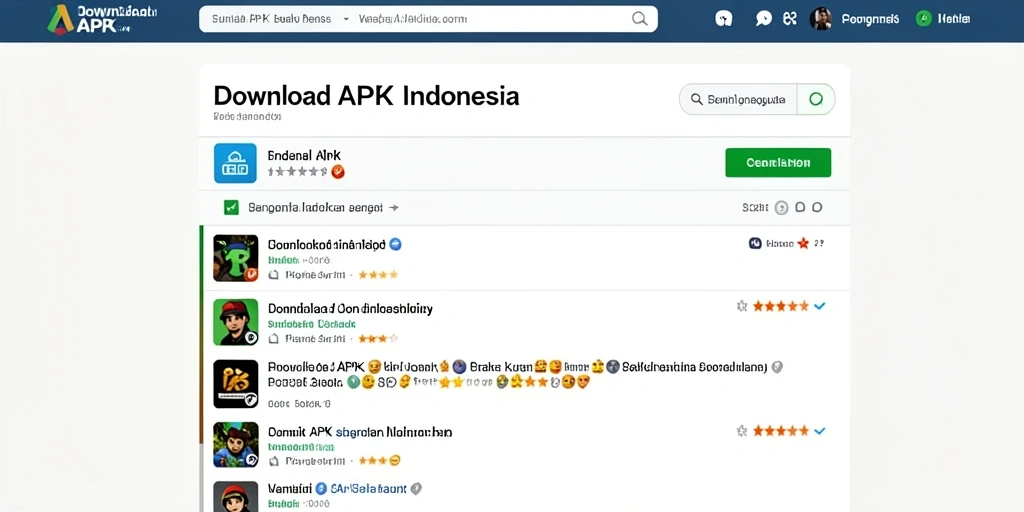Click the green button on the Endenal Alrk row
This screenshot has height=512, width=1024.
778,163
